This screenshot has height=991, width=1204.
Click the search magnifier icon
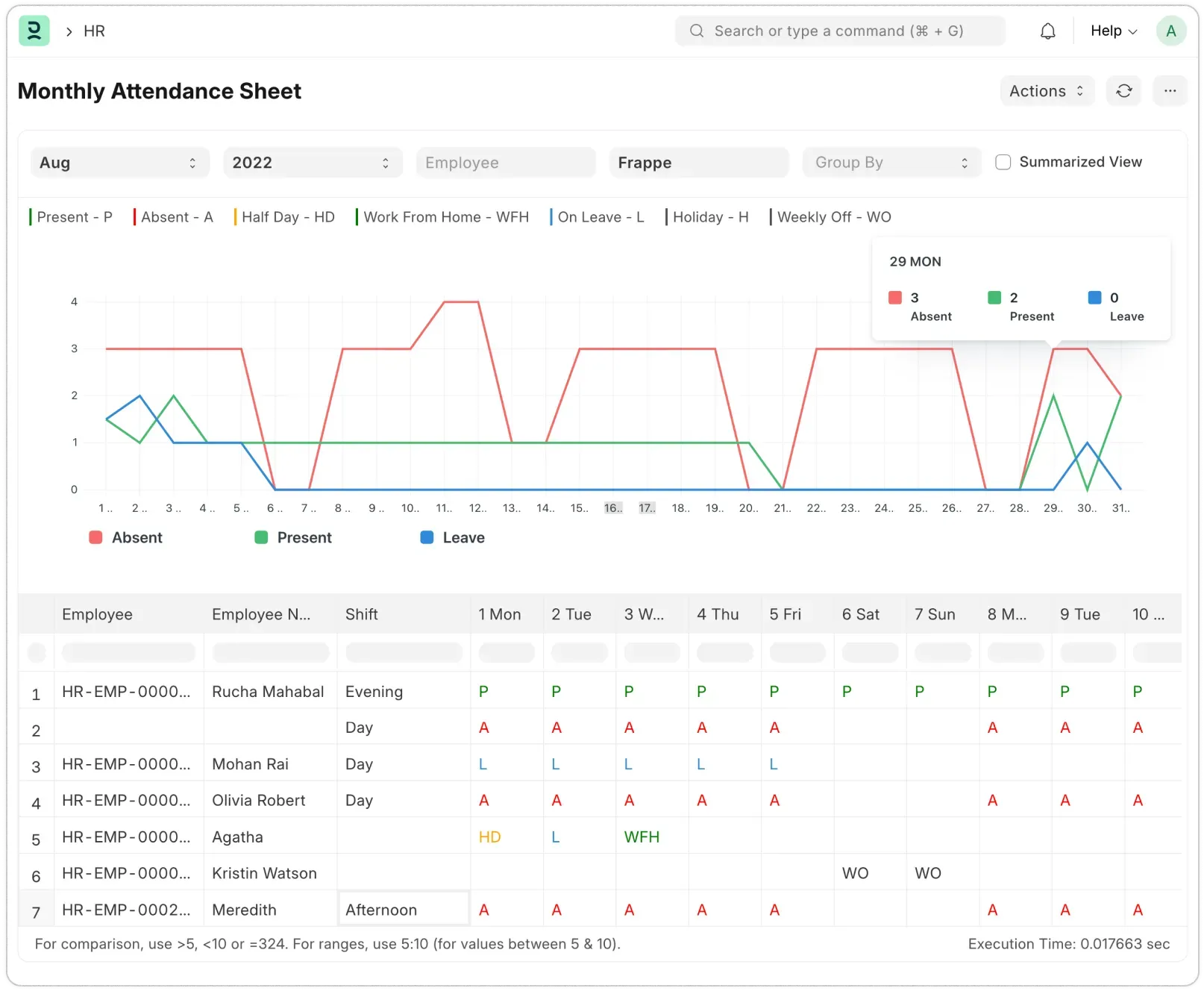coord(696,31)
